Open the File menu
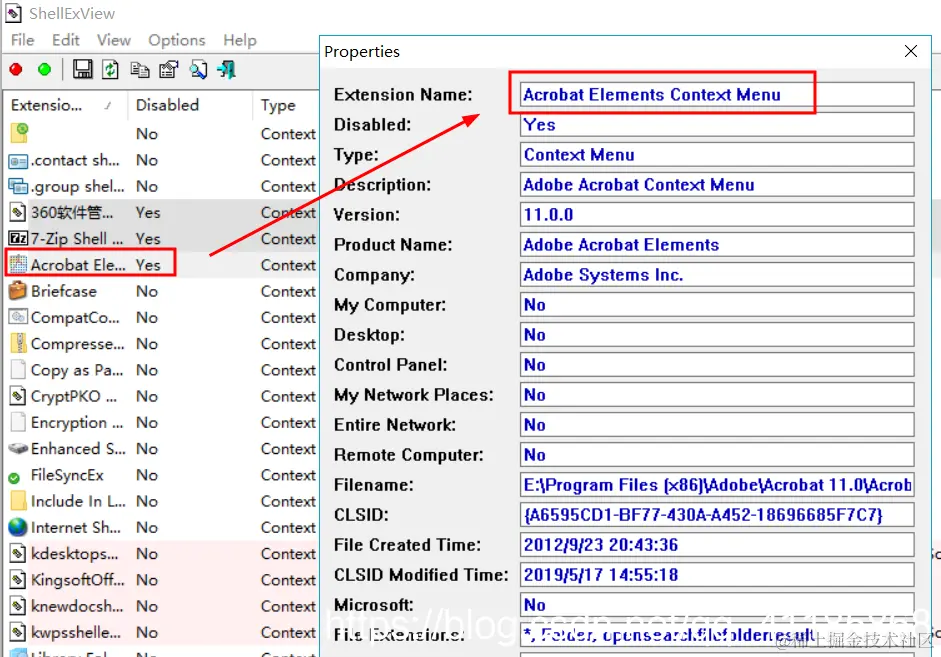Screen dimensions: 941x657 pyautogui.click(x=22, y=40)
